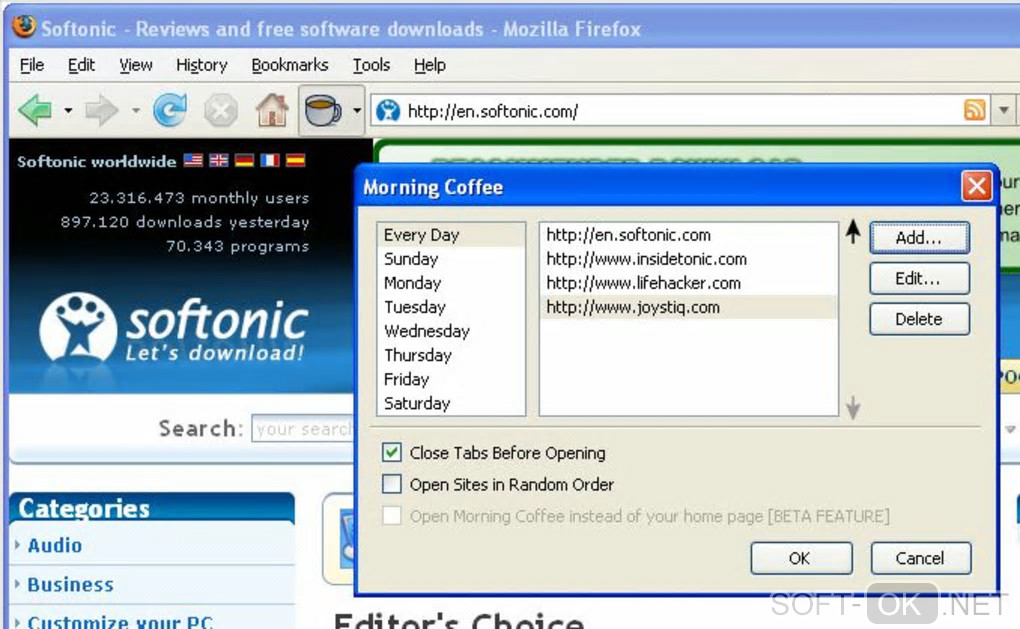Close the Morning Coffee dialog
The image size is (1020, 629).
[976, 187]
